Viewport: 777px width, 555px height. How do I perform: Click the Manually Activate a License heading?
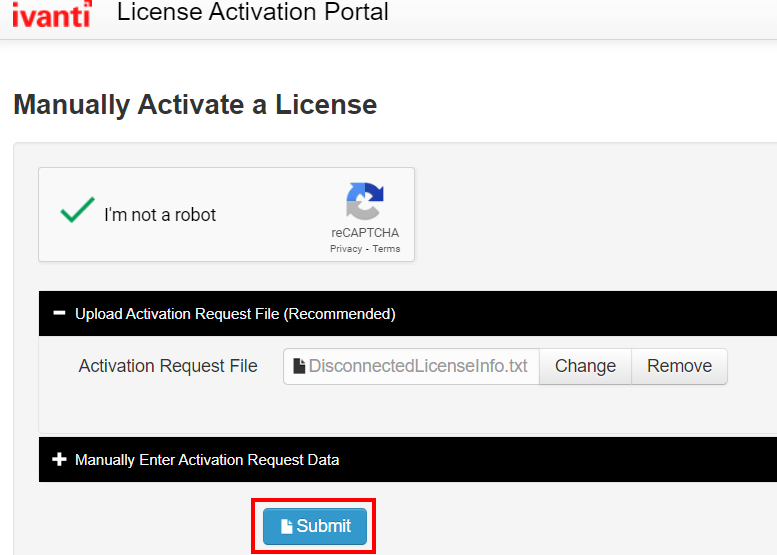195,105
